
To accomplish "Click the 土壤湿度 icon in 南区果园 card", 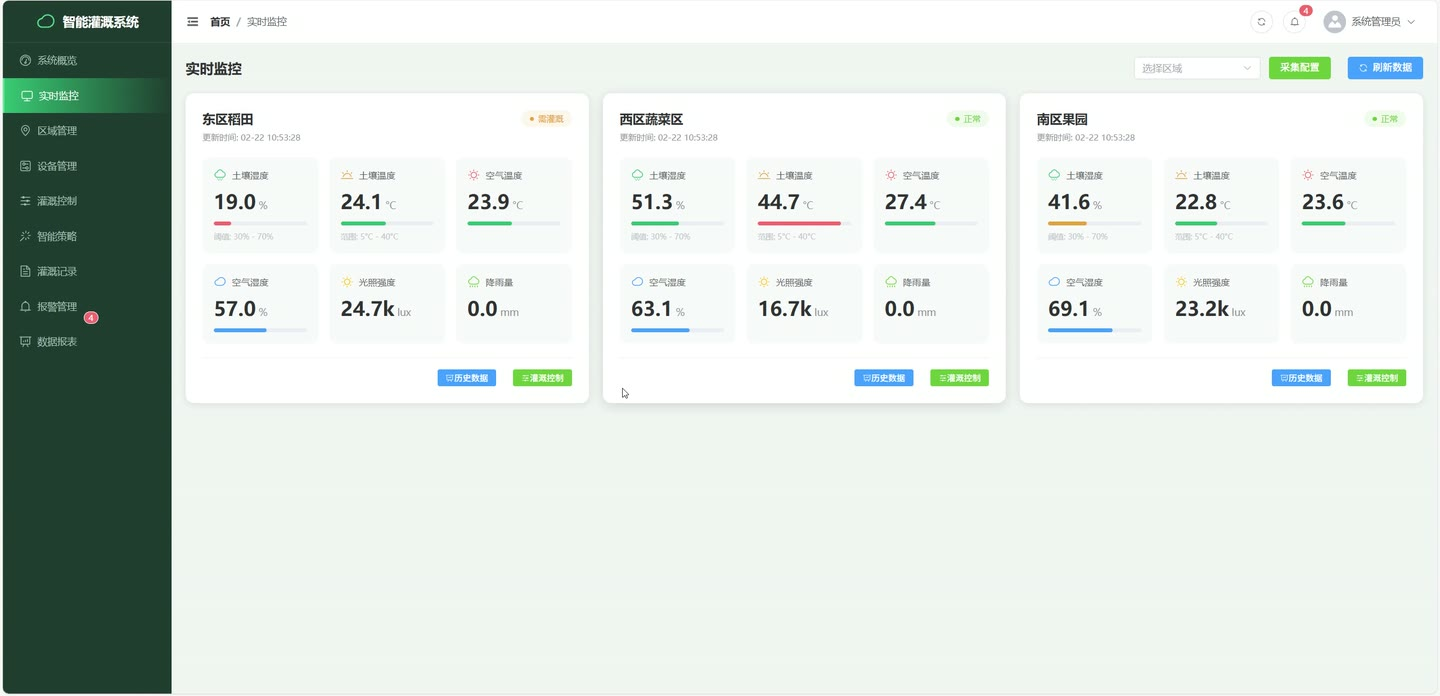I will click(1054, 175).
